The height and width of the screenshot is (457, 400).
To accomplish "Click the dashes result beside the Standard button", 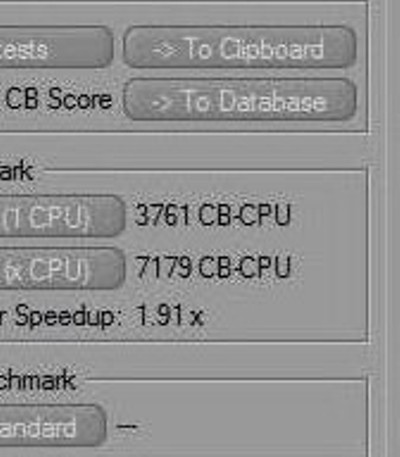I will click(x=127, y=426).
